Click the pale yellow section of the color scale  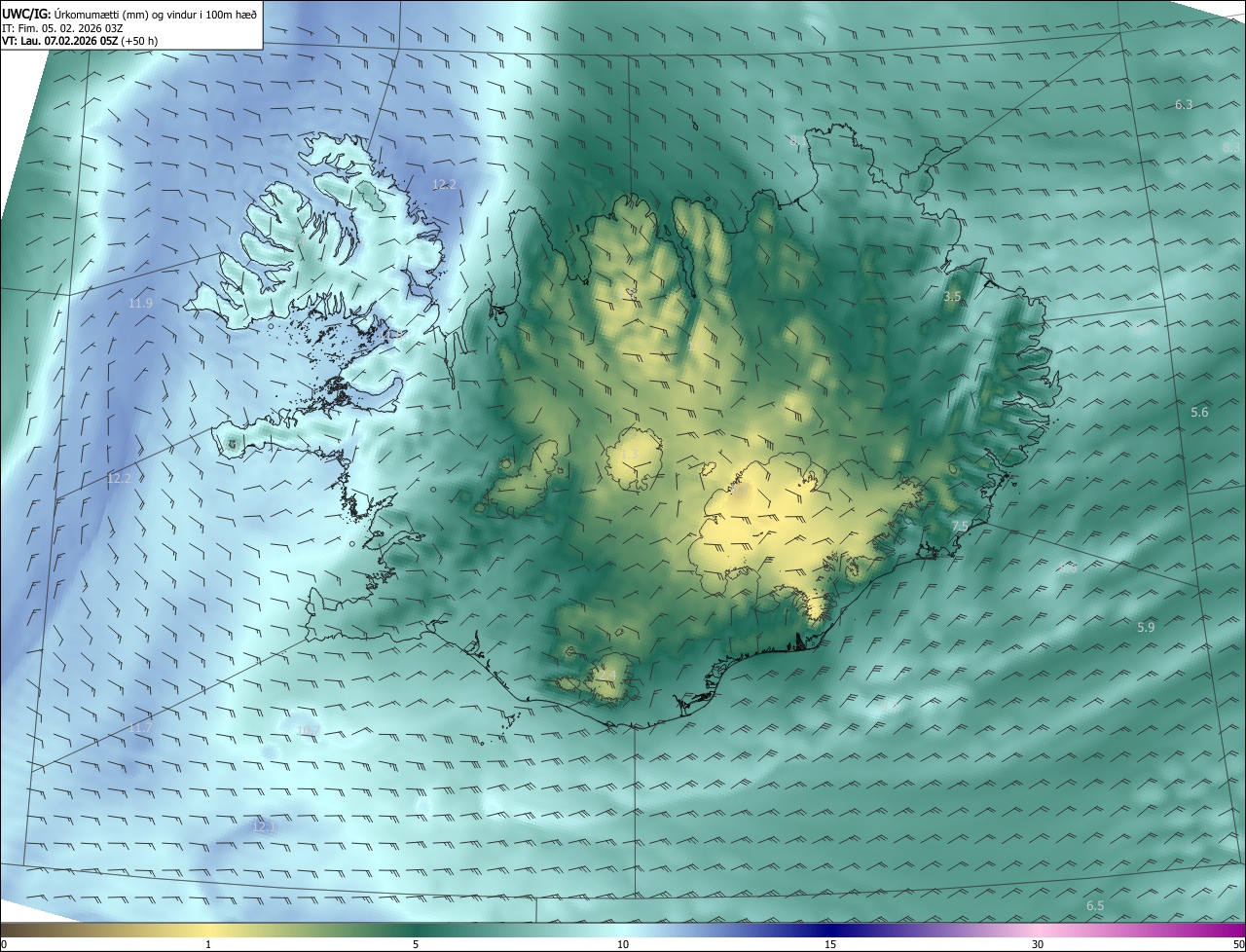[x=209, y=931]
